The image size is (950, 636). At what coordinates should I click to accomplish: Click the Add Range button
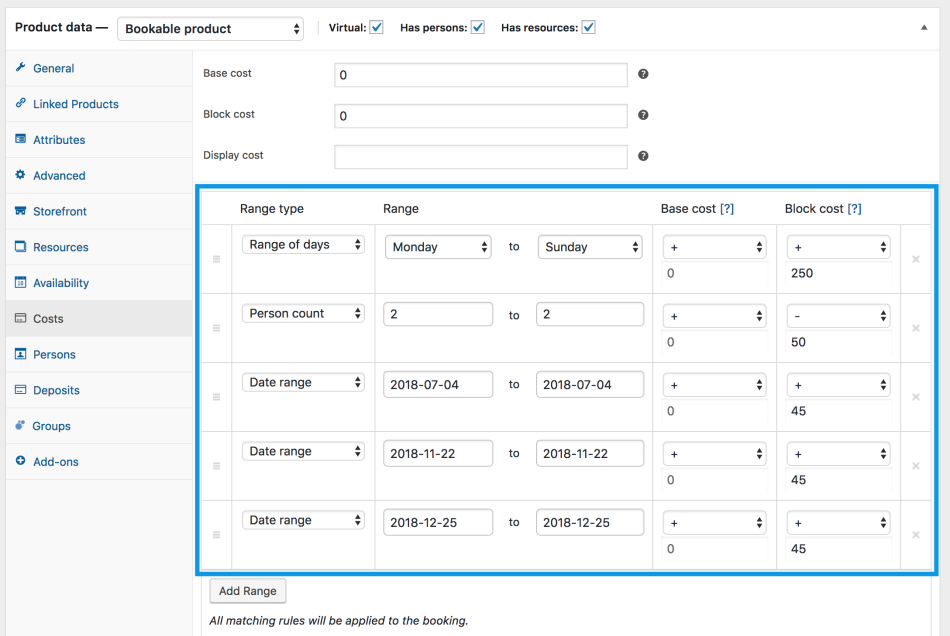[248, 591]
